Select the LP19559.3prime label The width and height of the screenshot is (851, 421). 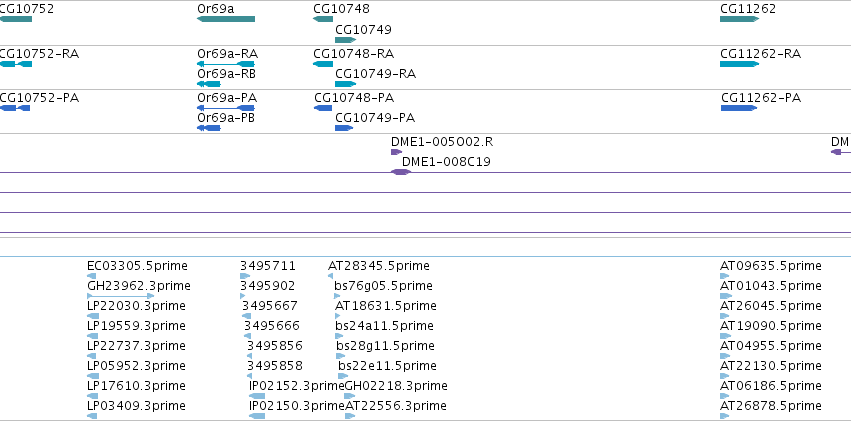click(x=136, y=326)
